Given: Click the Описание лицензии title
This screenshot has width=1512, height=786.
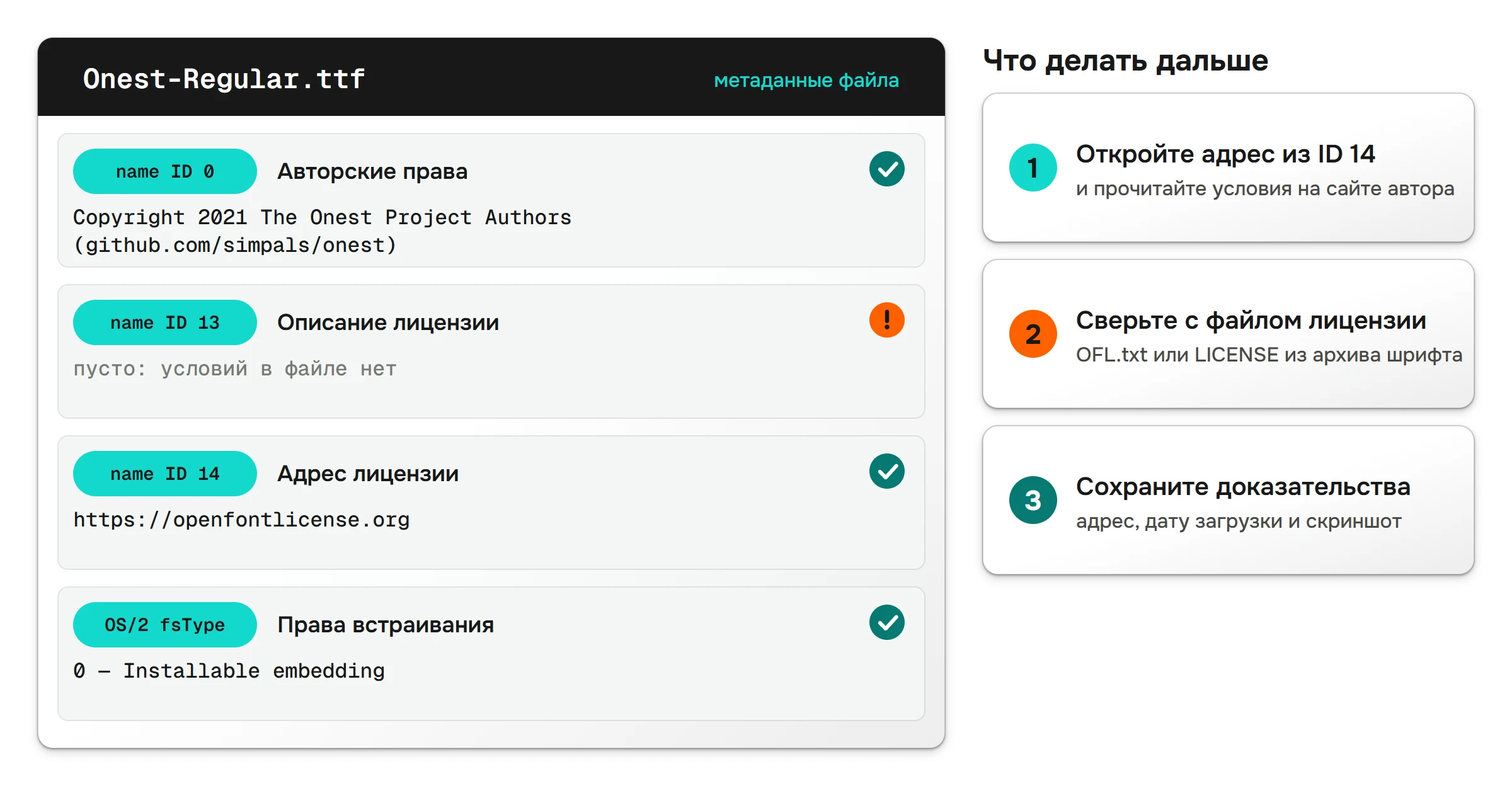Looking at the screenshot, I should tap(388, 322).
